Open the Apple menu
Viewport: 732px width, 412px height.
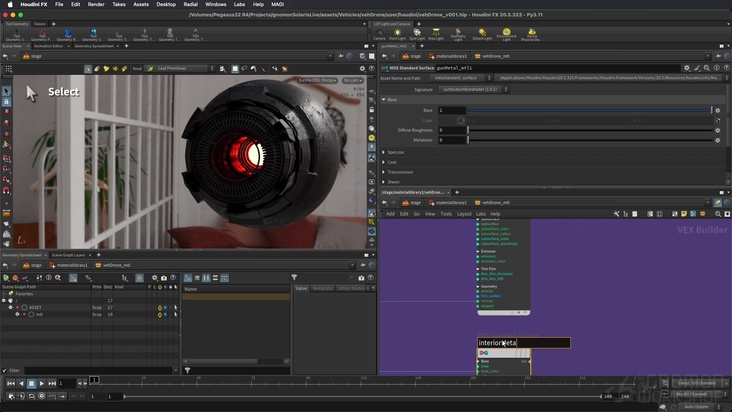click(10, 4)
